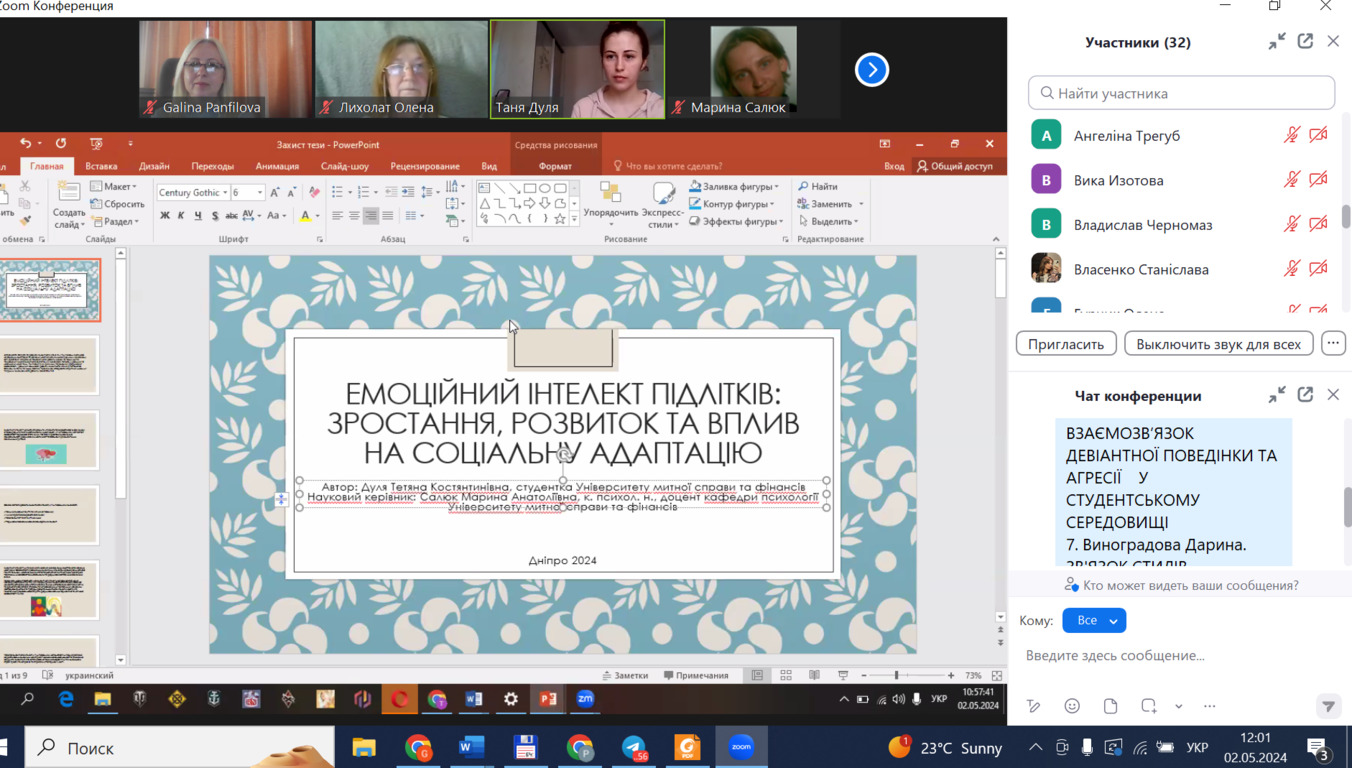Image resolution: width=1352 pixels, height=768 pixels.
Task: Open the Слайд-шоу ribbon tab
Action: 344,166
